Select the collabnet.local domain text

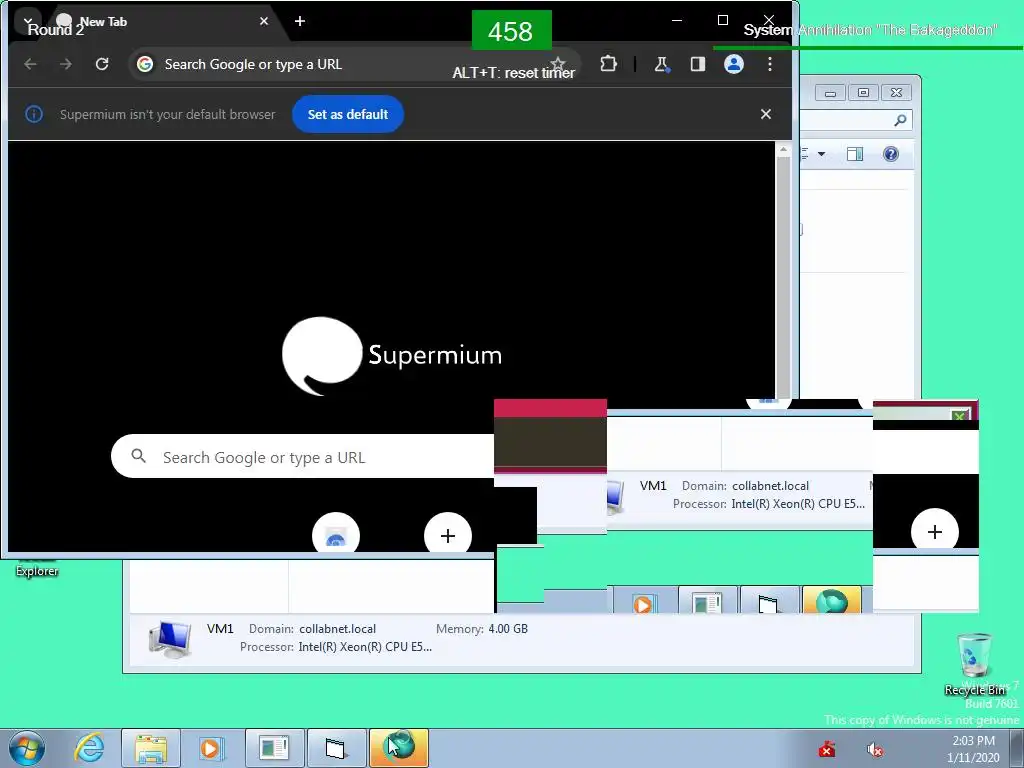click(x=338, y=629)
